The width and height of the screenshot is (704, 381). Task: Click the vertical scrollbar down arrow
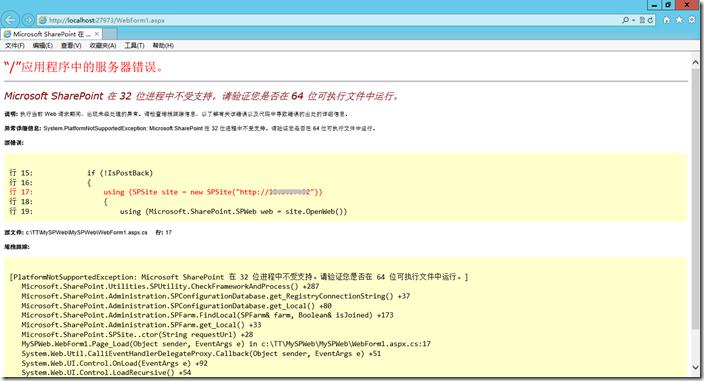tap(695, 367)
